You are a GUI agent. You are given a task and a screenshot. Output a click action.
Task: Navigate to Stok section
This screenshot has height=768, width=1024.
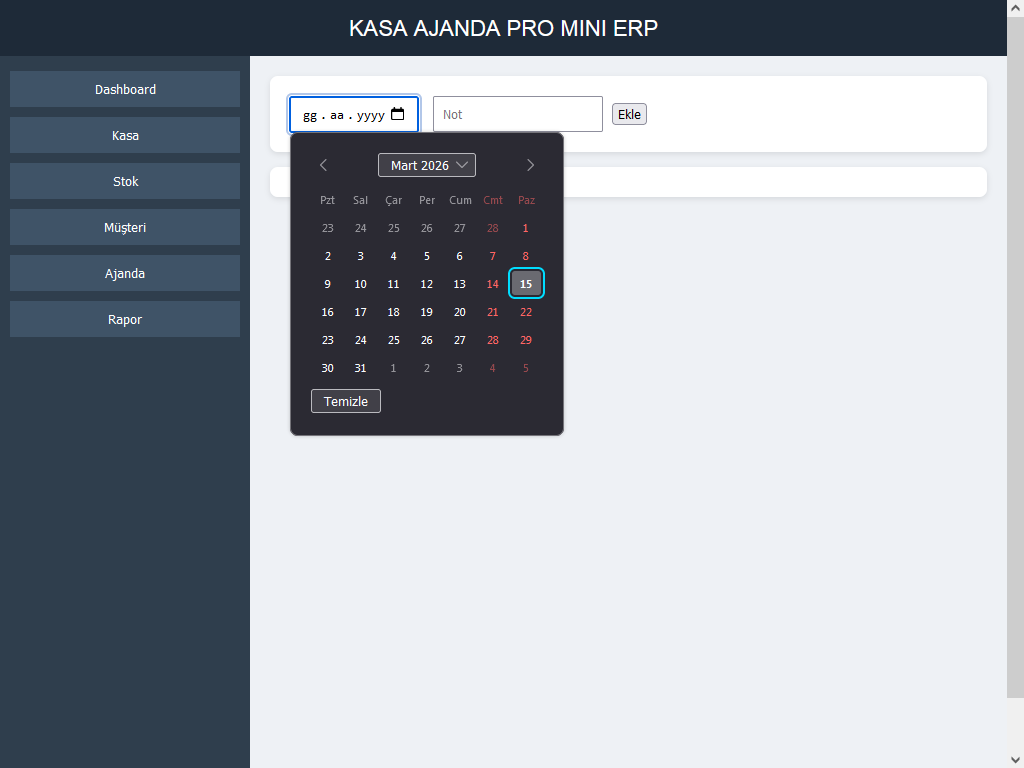125,181
